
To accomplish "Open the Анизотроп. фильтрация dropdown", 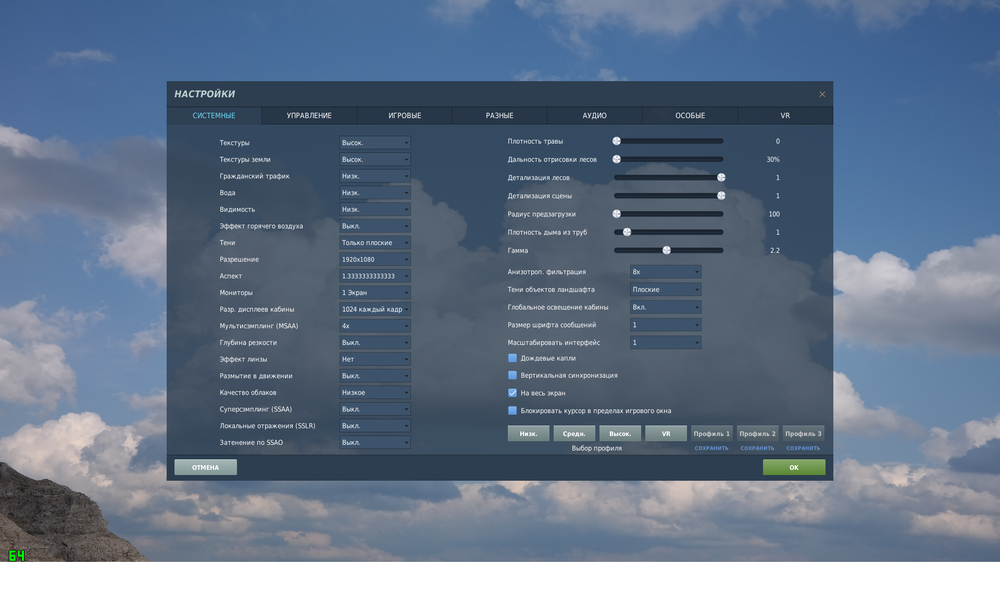I will tap(666, 271).
